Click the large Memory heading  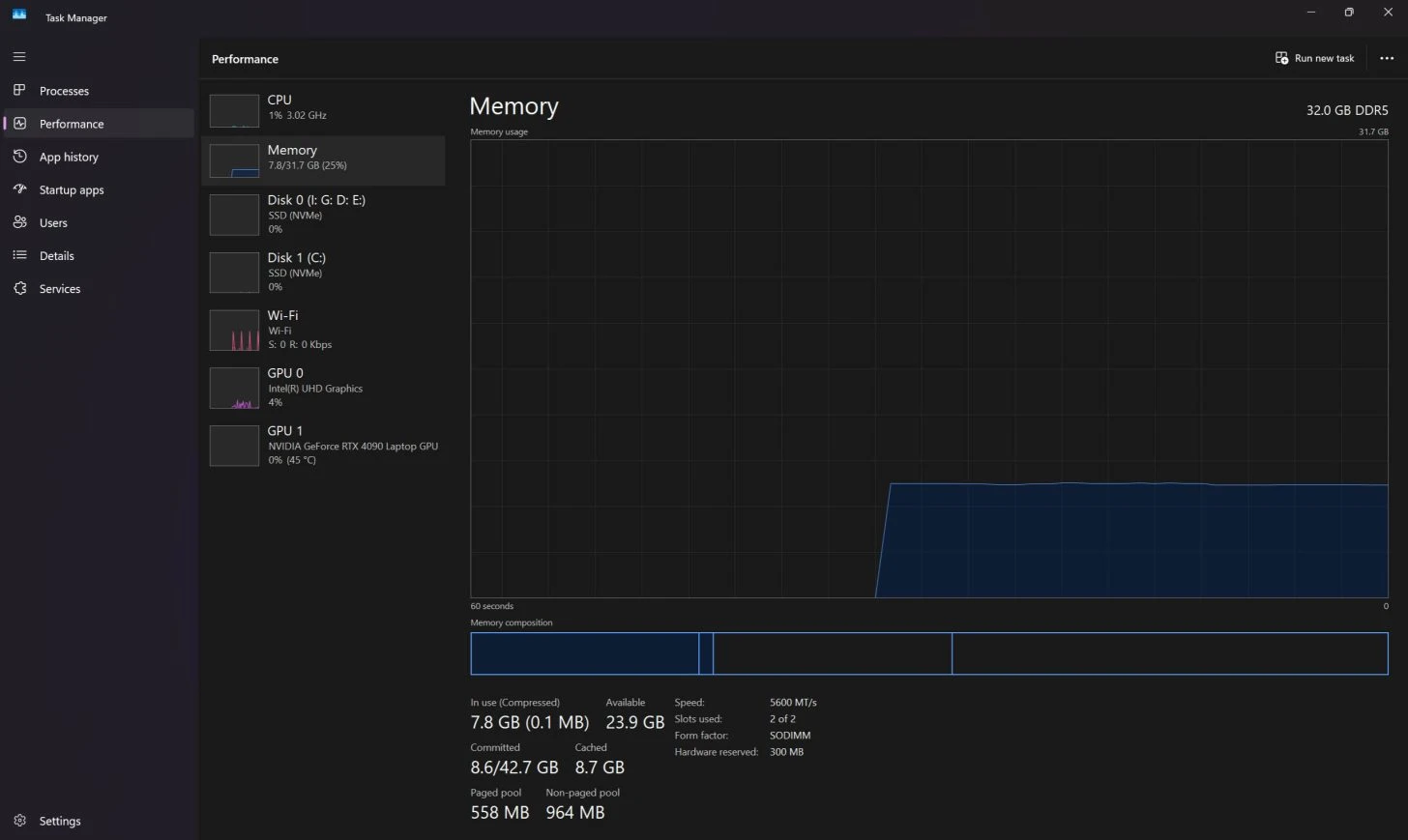(513, 106)
